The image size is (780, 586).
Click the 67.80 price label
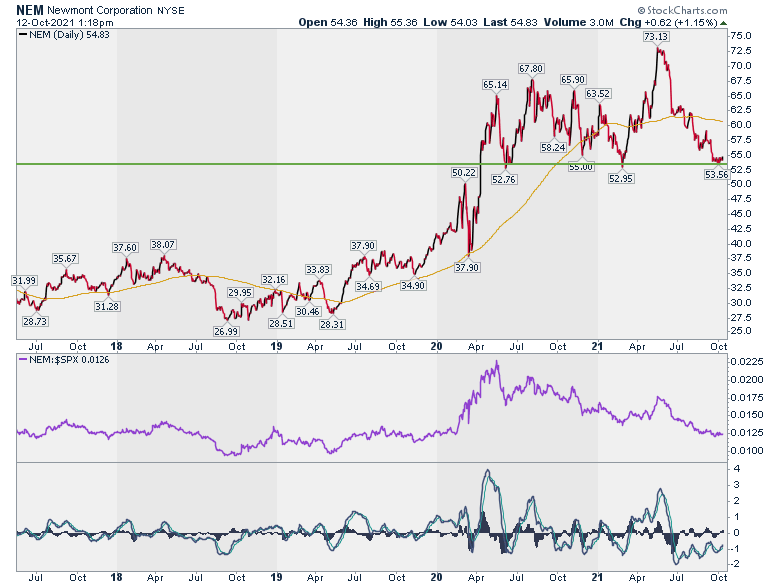point(531,68)
